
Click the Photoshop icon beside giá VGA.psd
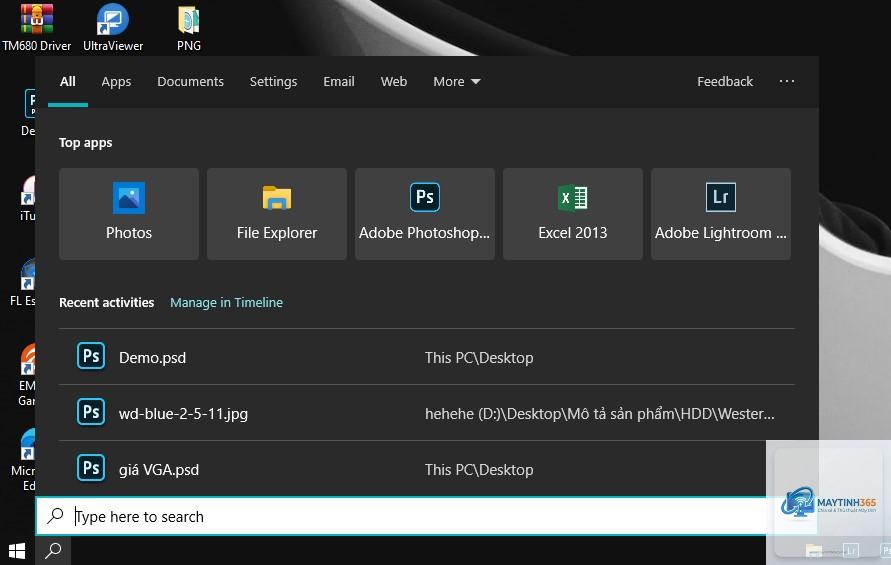(x=91, y=468)
